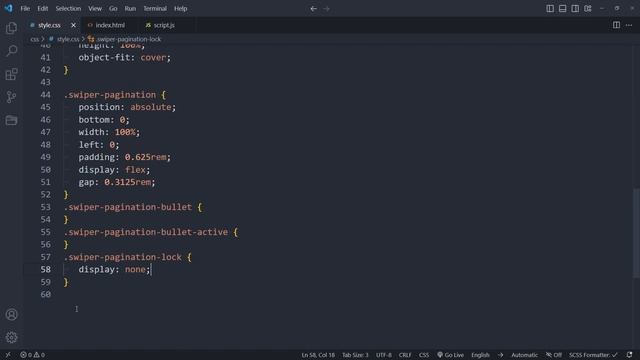The width and height of the screenshot is (640, 360).
Task: Open the folder icon view in activity bar
Action: (x=11, y=120)
